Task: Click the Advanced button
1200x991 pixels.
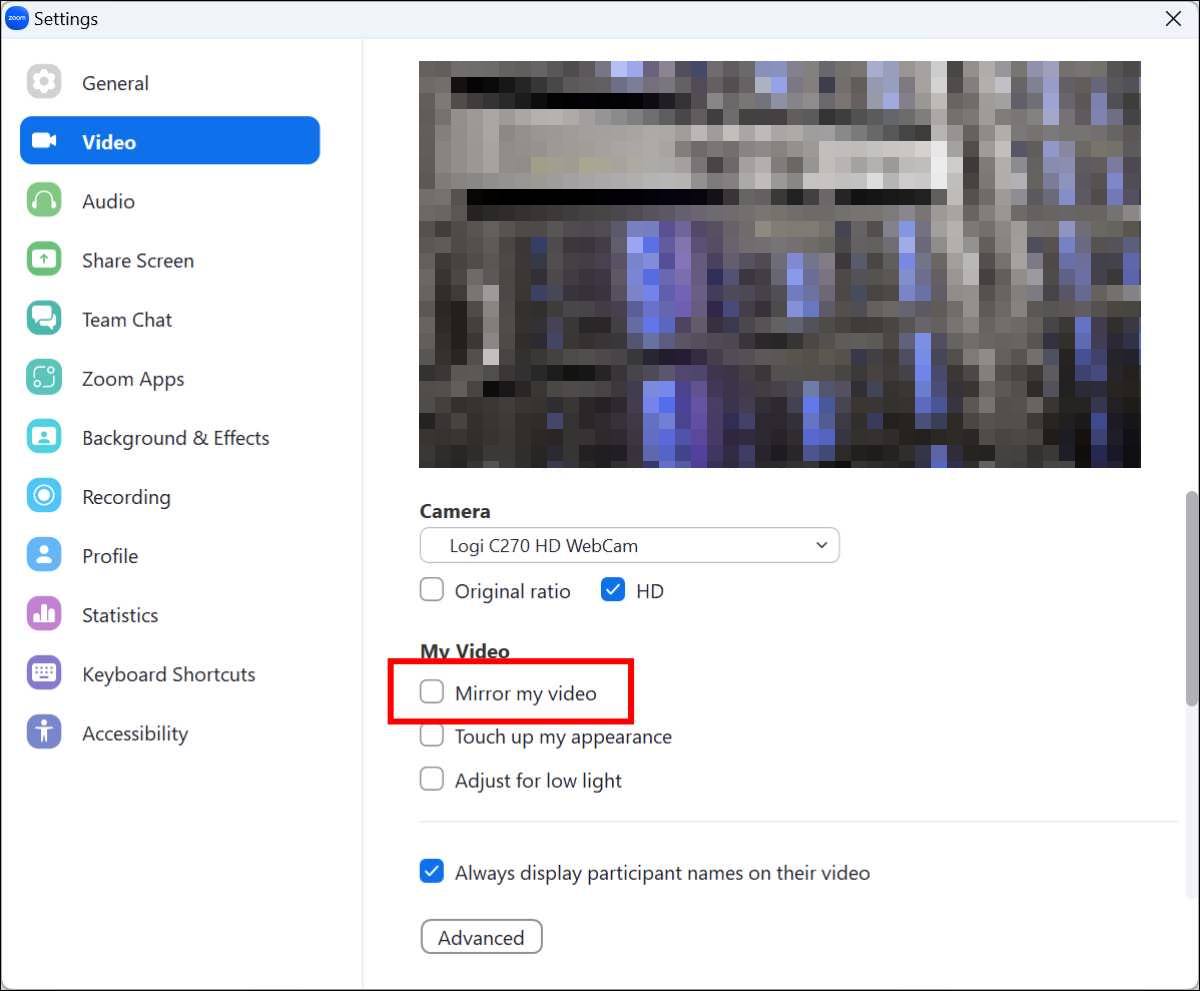Action: tap(481, 937)
